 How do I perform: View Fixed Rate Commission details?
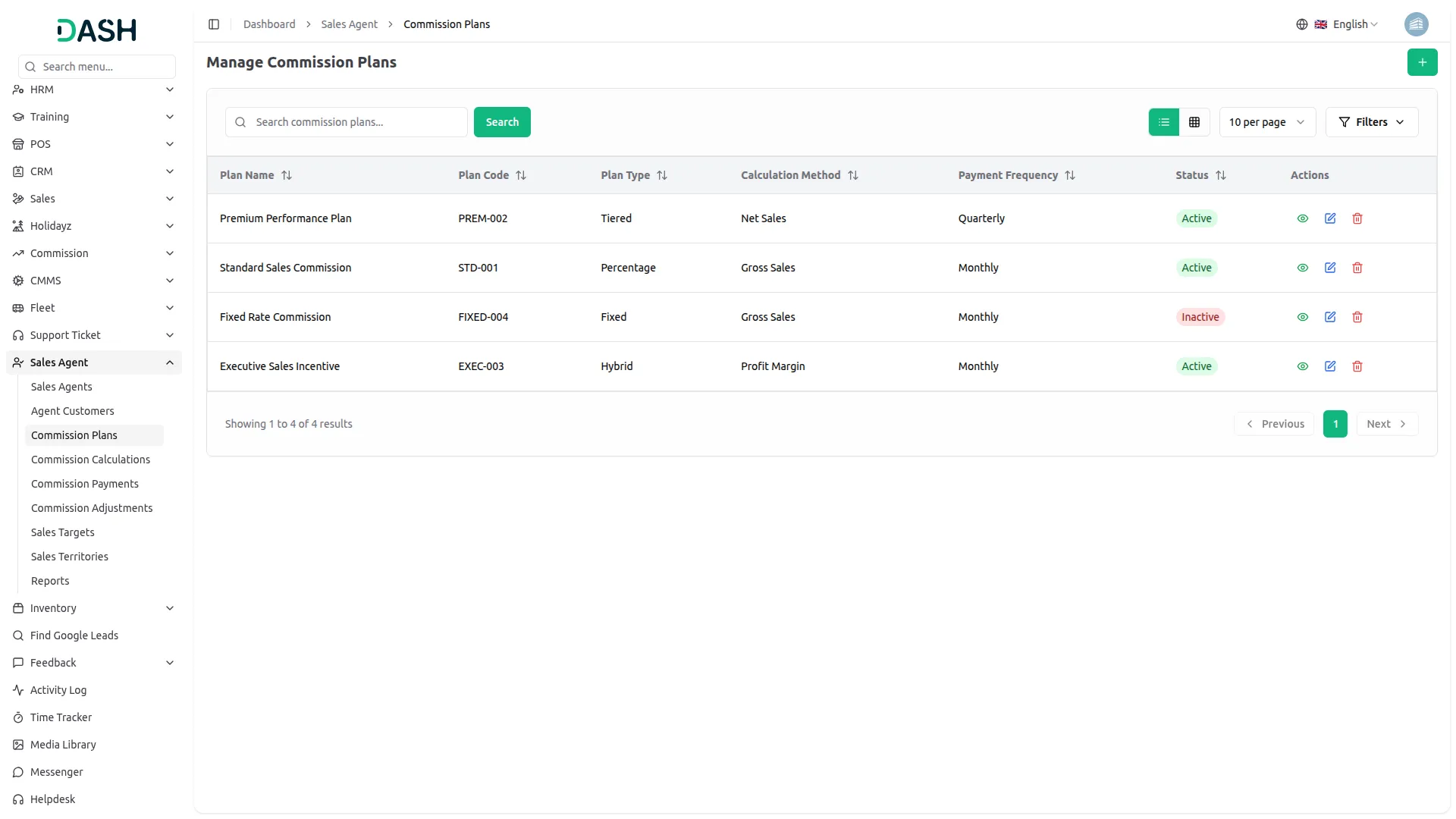point(1302,317)
